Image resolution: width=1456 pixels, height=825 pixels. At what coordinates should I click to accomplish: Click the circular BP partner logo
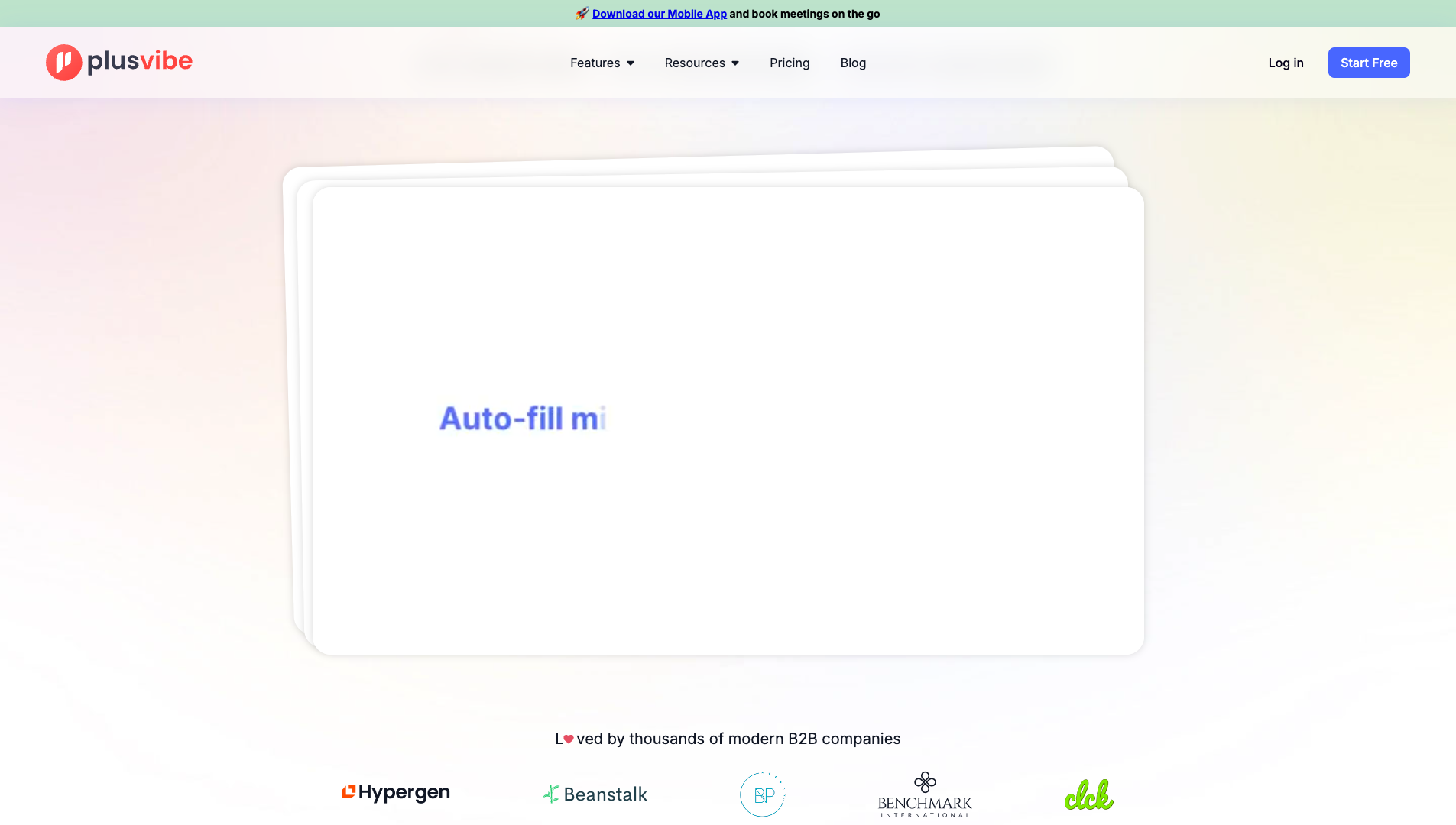click(x=762, y=794)
